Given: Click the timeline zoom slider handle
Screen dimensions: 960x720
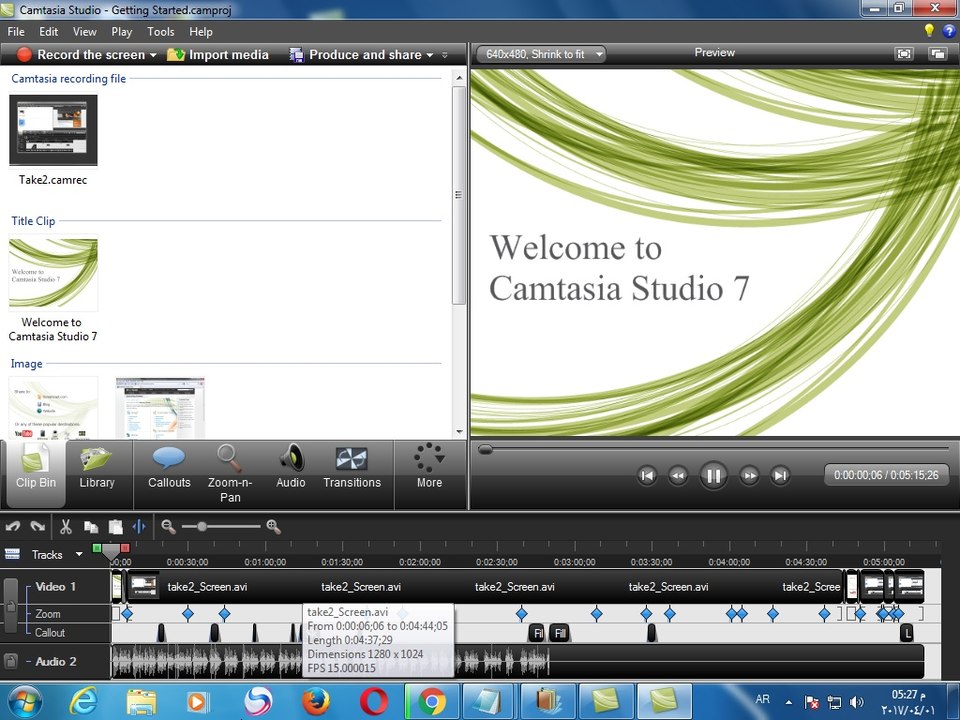Looking at the screenshot, I should click(x=201, y=527).
